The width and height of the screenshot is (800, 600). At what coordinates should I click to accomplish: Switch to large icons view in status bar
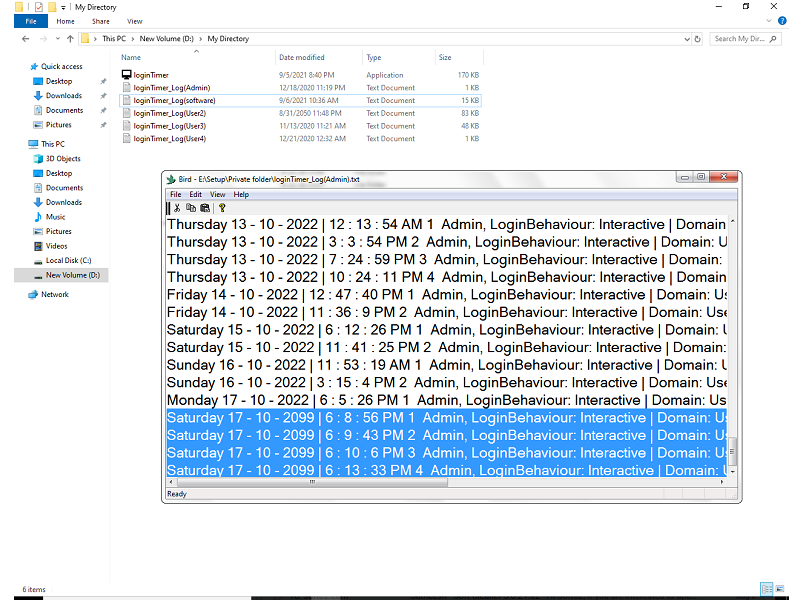click(780, 589)
